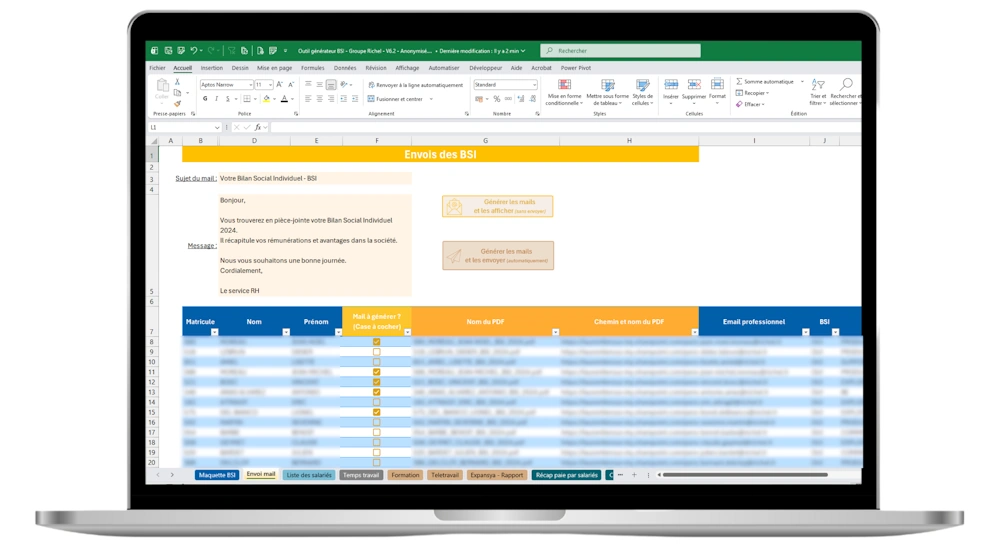Open Trier et filtrer tool
The height and width of the screenshot is (546, 1000).
point(818,88)
